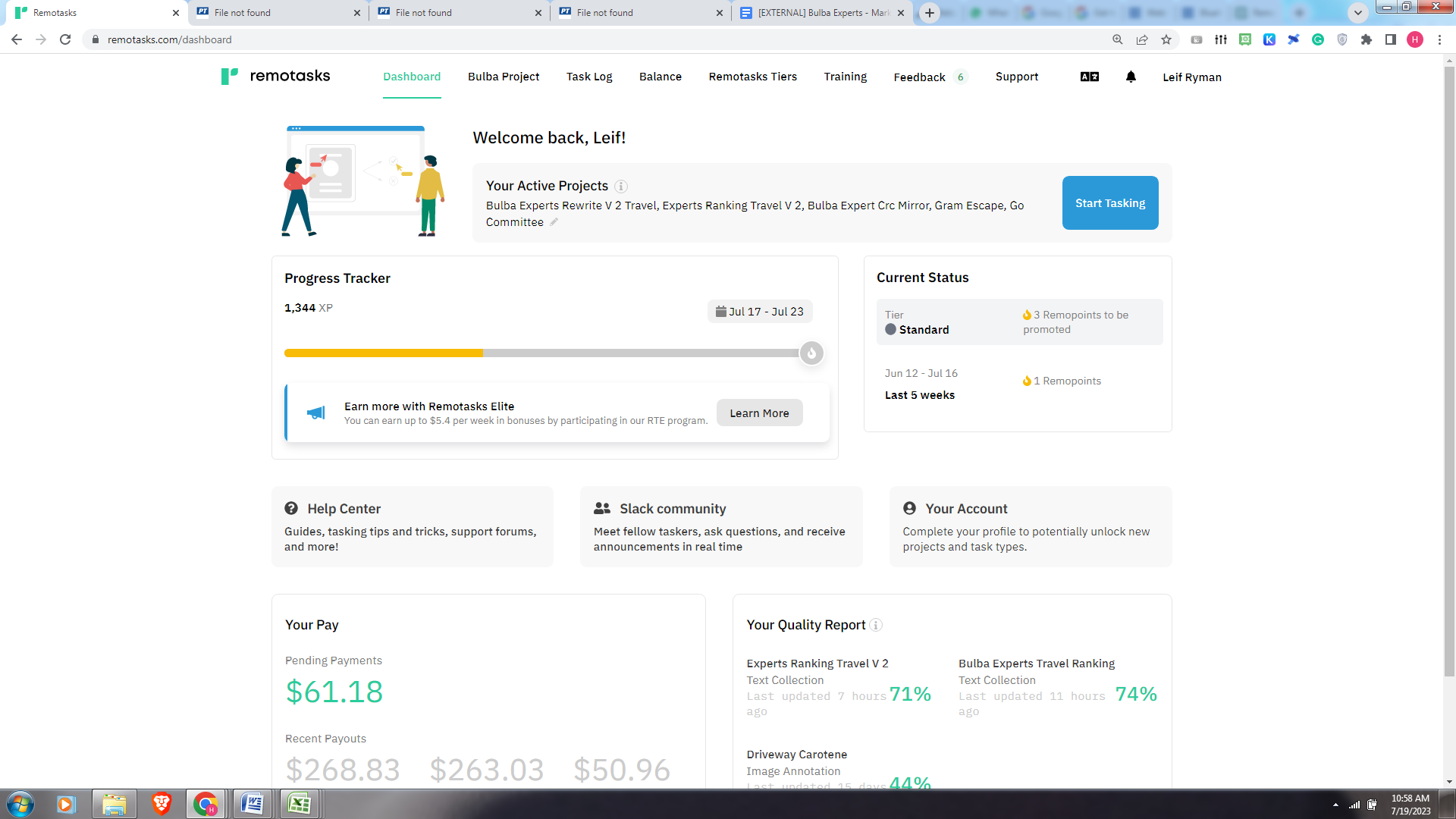Open the browser extensions puzzle icon
This screenshot has height=819, width=1456.
(1367, 39)
